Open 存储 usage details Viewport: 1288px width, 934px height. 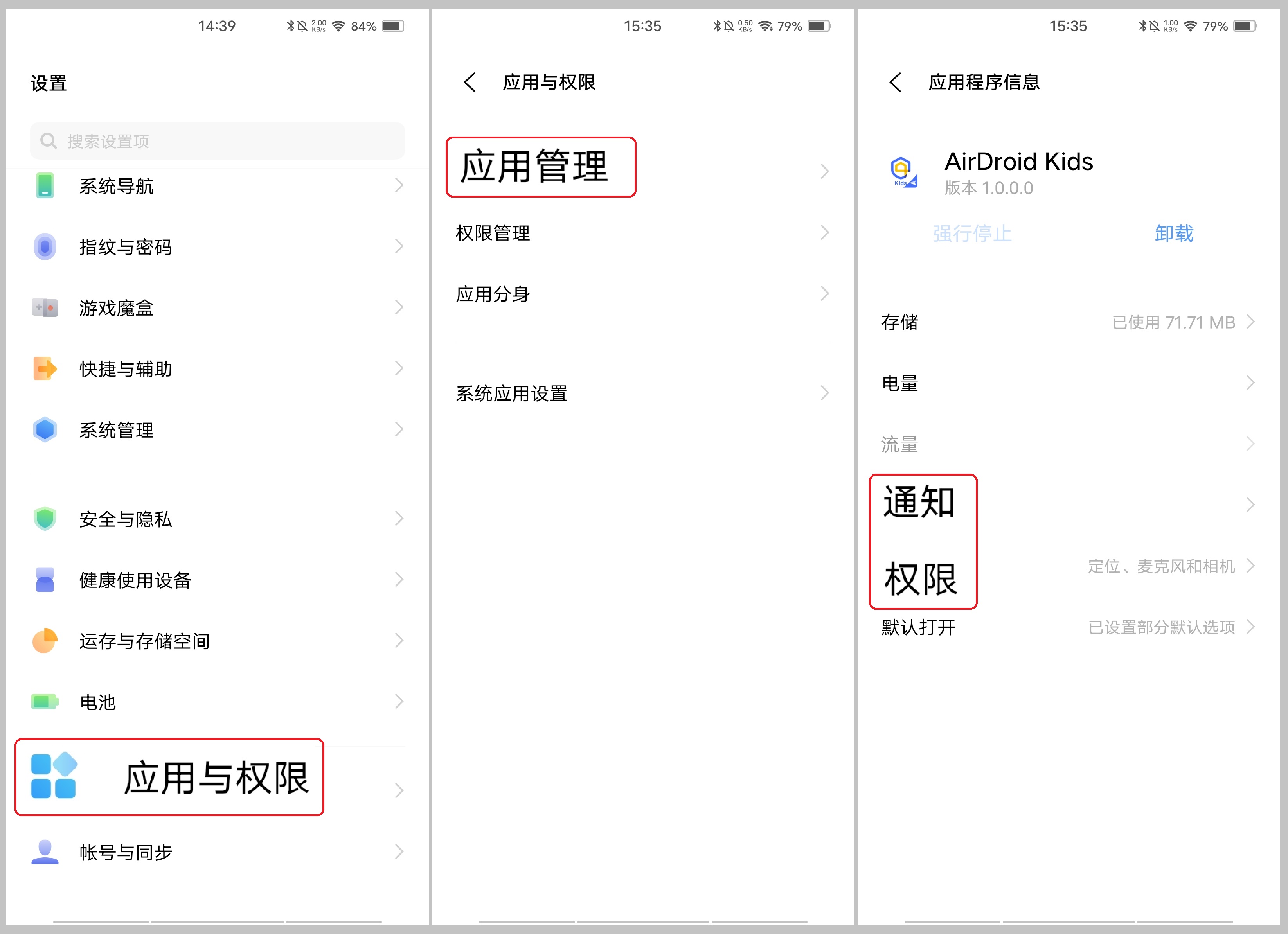(1068, 322)
